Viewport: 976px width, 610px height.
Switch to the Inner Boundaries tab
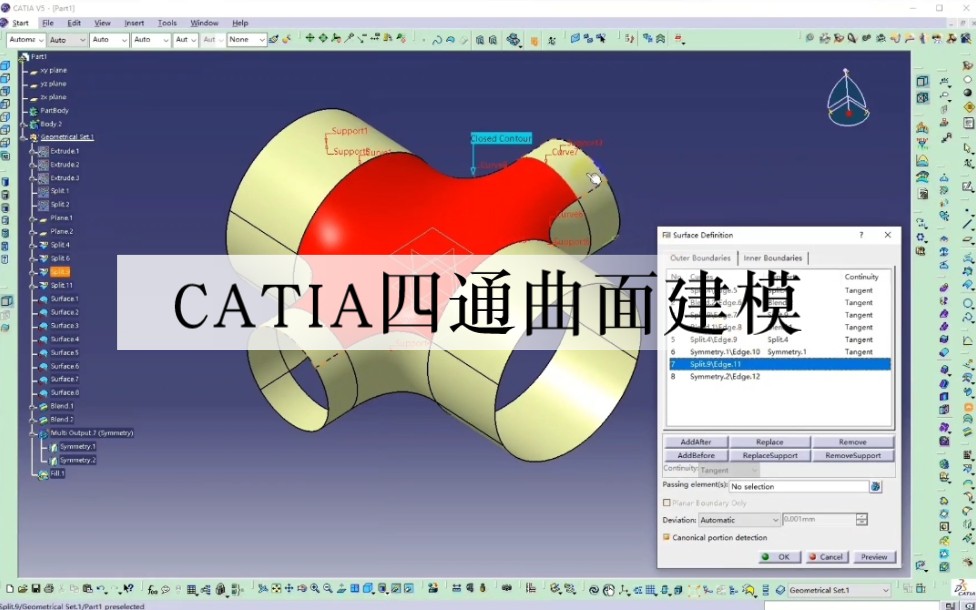pyautogui.click(x=772, y=258)
